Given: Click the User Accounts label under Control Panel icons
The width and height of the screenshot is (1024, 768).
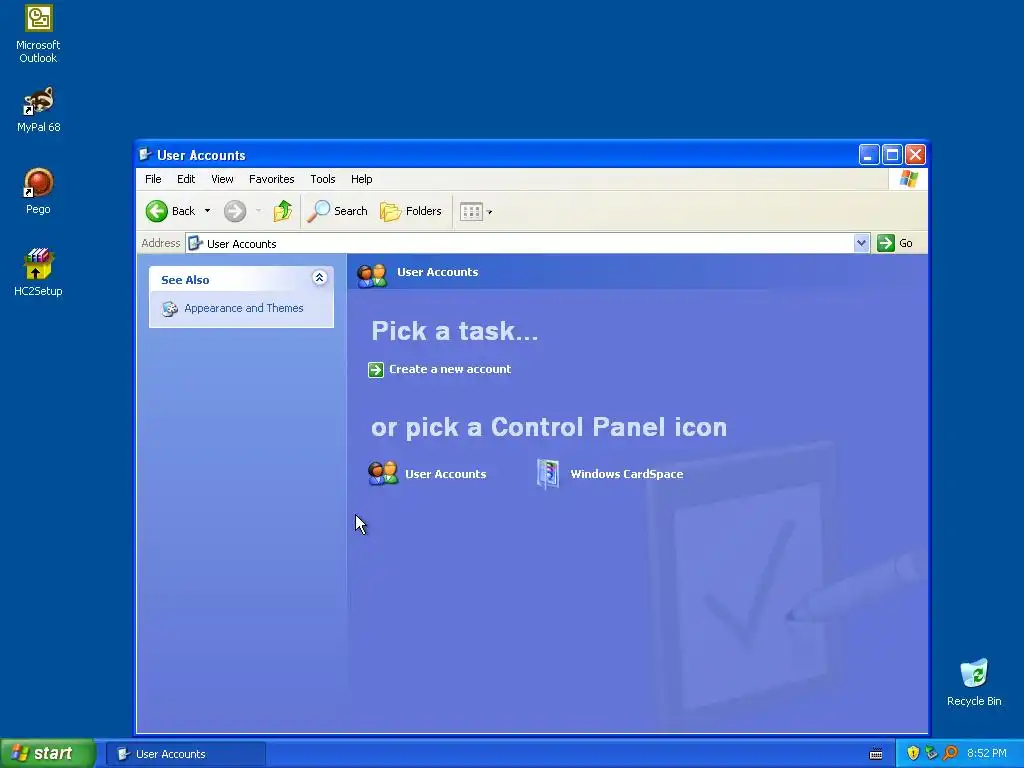Looking at the screenshot, I should pyautogui.click(x=445, y=474).
